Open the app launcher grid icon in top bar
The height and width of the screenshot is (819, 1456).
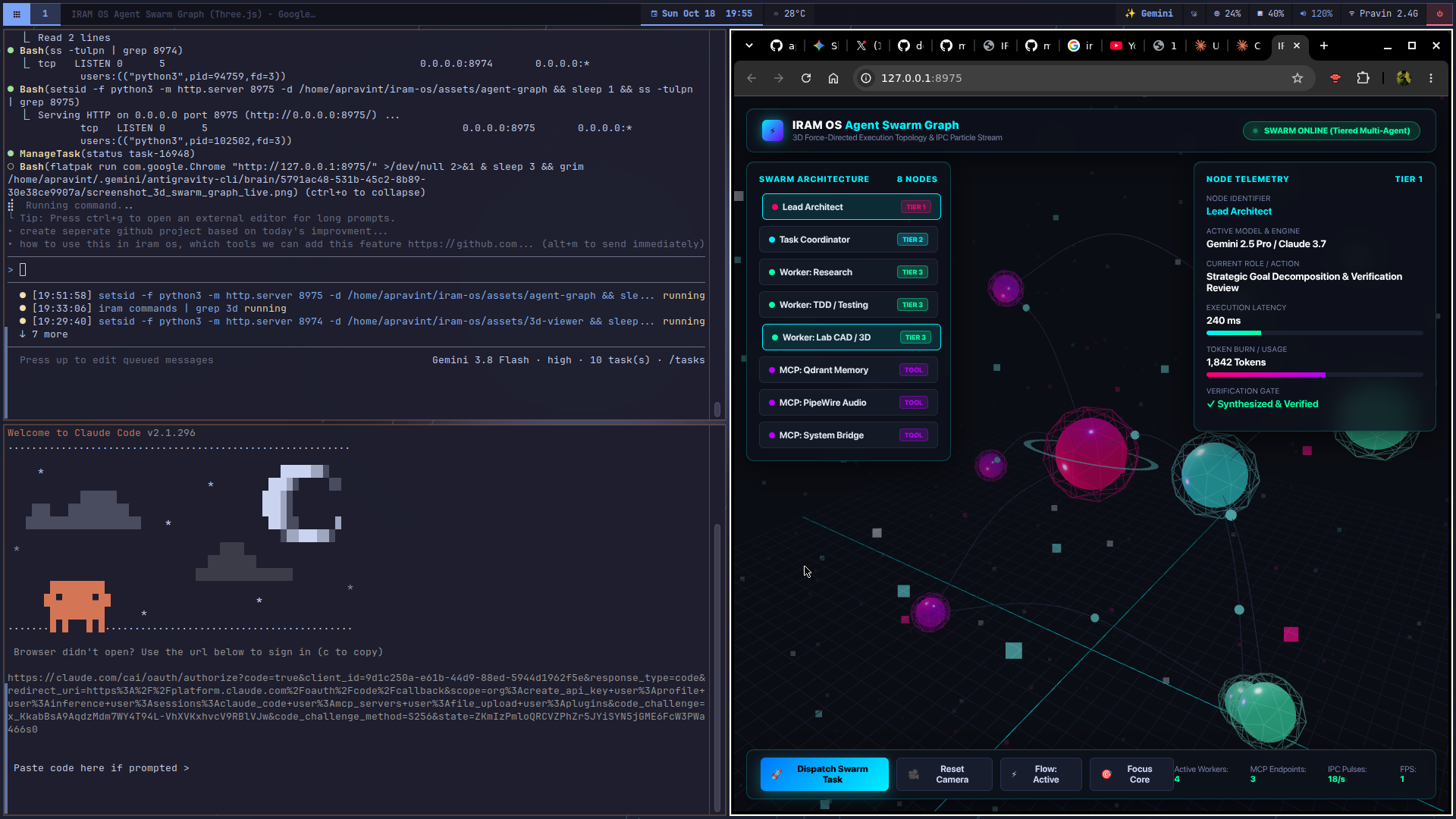(17, 14)
